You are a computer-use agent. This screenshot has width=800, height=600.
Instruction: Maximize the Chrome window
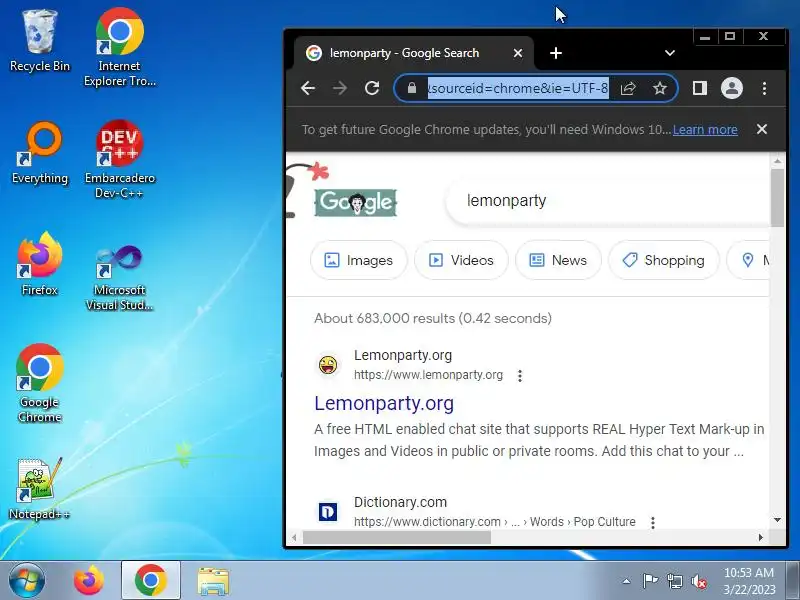coord(730,36)
